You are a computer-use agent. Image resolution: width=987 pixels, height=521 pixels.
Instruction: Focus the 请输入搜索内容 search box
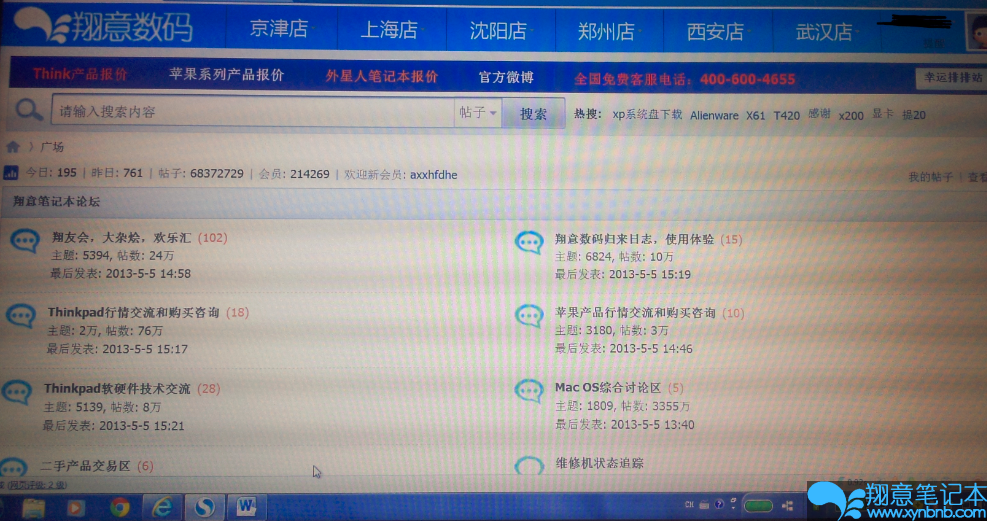[x=252, y=111]
